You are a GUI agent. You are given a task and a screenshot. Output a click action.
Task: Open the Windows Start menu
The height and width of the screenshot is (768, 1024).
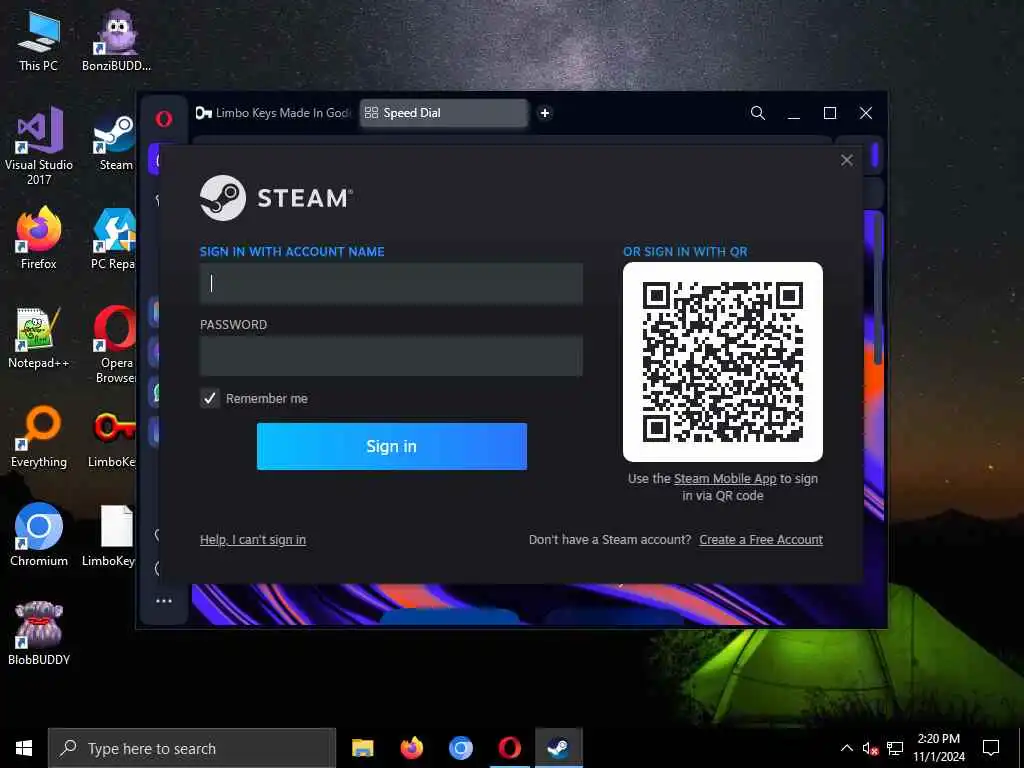pyautogui.click(x=24, y=748)
